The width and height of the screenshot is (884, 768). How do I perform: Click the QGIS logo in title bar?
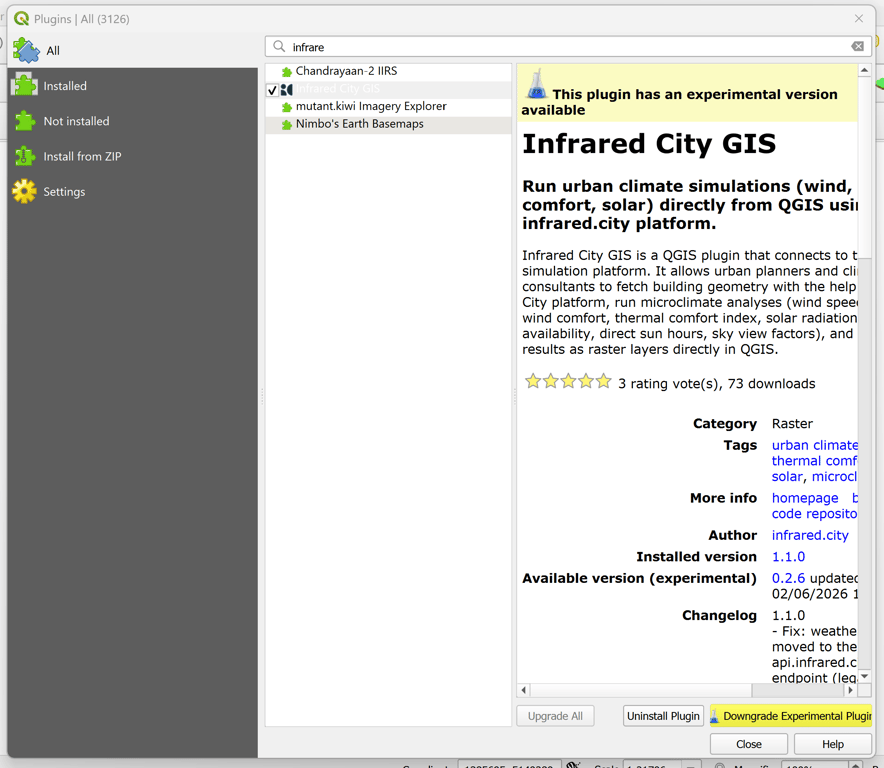click(21, 19)
